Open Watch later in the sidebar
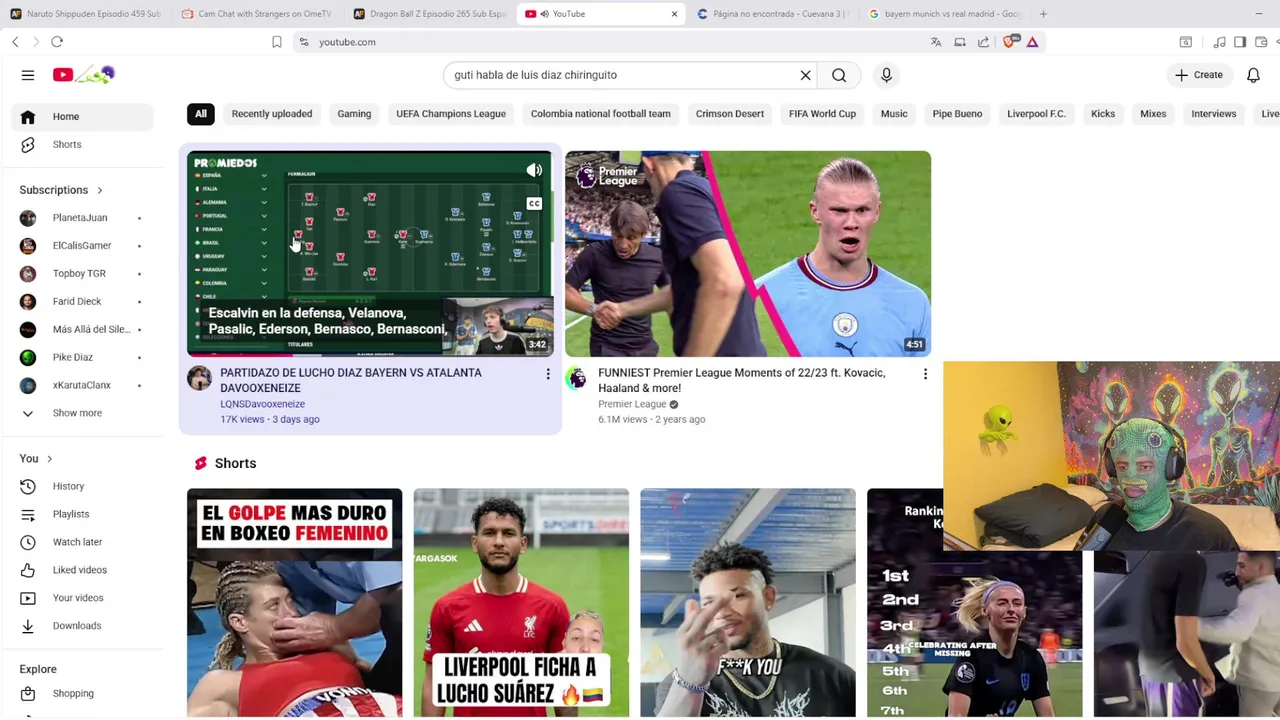This screenshot has height=720, width=1280. pyautogui.click(x=84, y=542)
